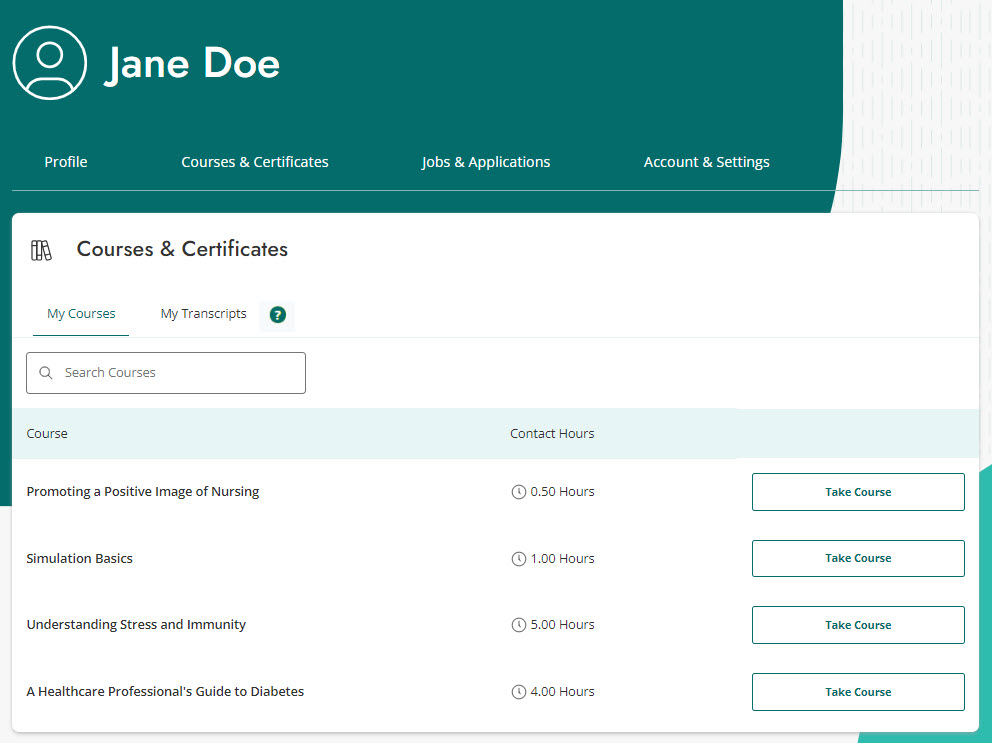Click the Jane Doe name header
The height and width of the screenshot is (743, 992).
point(192,62)
